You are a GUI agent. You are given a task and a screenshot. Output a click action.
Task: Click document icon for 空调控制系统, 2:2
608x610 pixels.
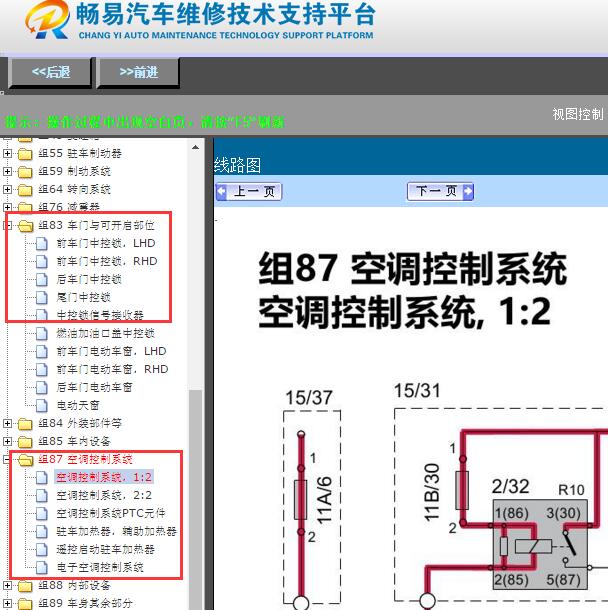42,496
